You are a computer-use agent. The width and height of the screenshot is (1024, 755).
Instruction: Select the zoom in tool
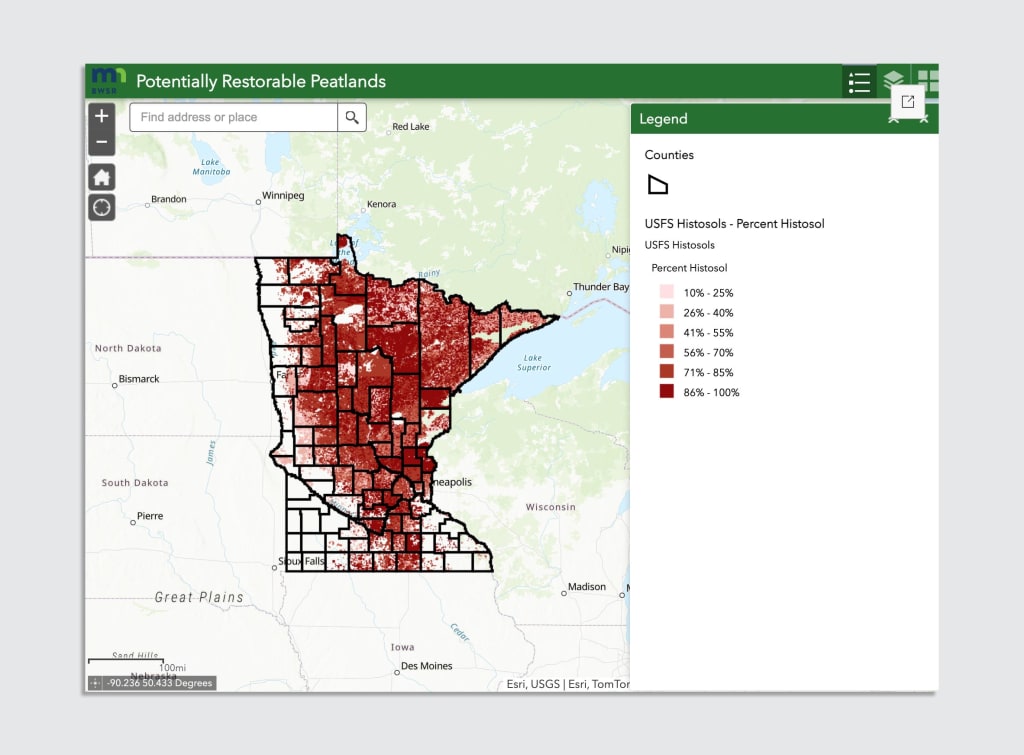101,115
